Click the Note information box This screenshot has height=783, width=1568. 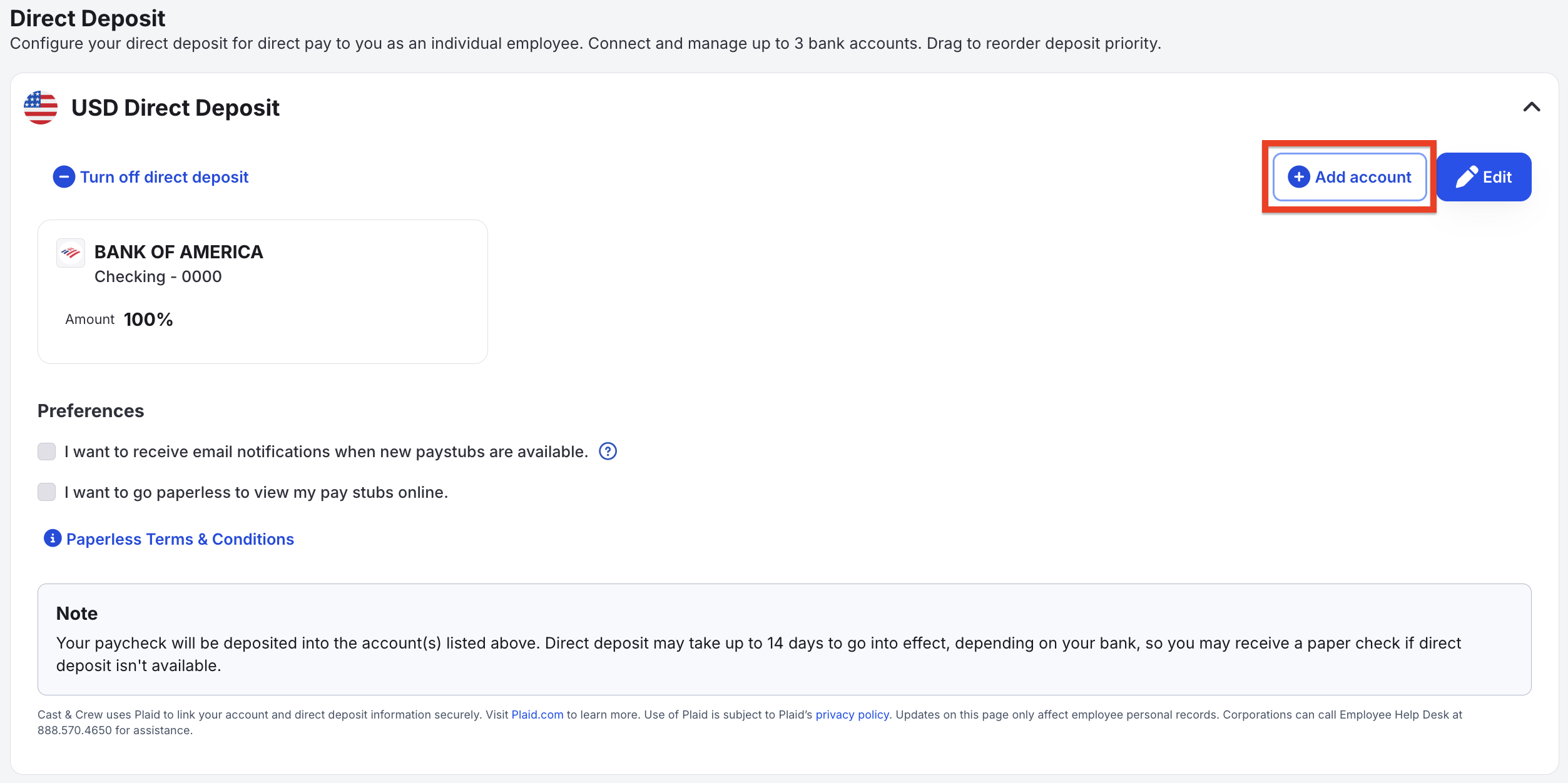click(784, 639)
